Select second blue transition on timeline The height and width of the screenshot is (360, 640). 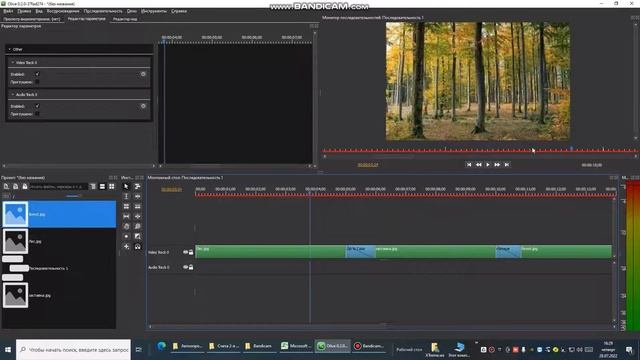click(x=508, y=251)
